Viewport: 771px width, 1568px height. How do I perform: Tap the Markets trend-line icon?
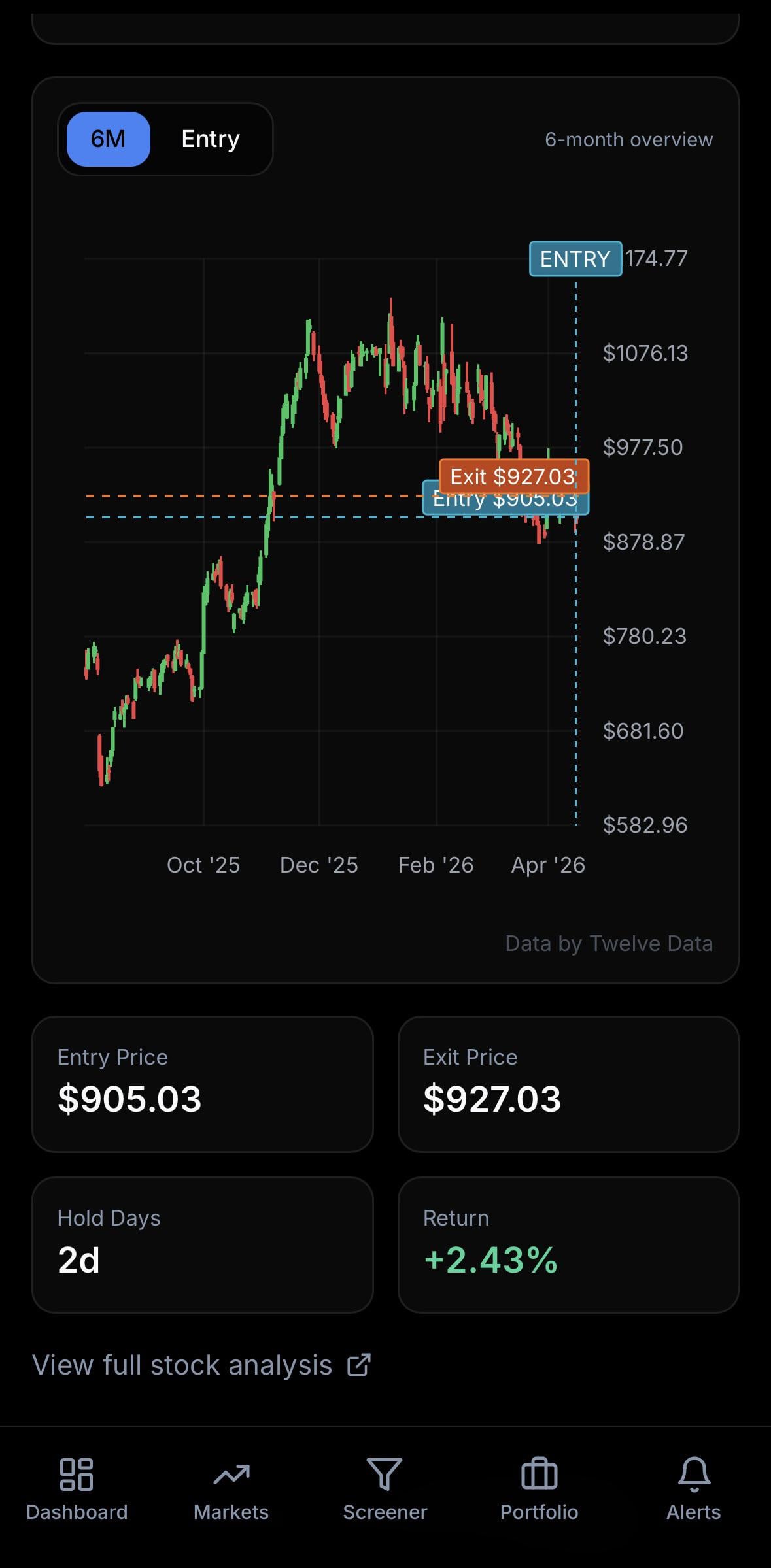(231, 1474)
